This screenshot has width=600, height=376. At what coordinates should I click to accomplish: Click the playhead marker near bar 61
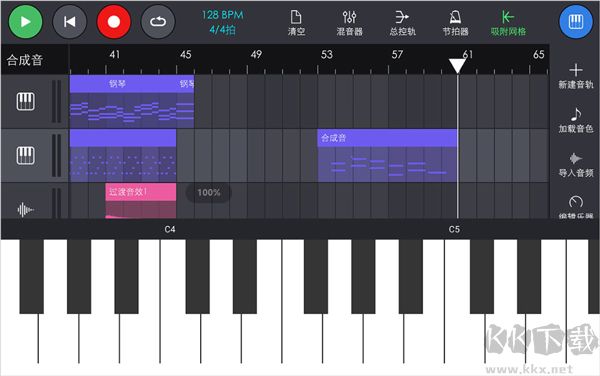coord(457,66)
